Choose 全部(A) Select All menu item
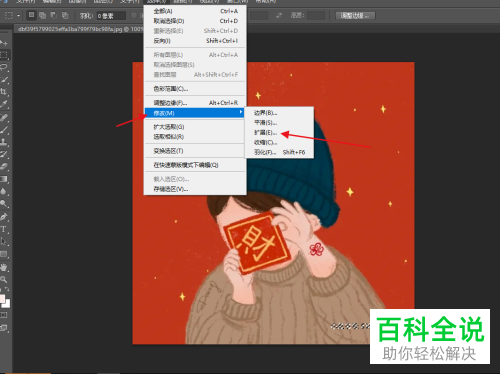Image resolution: width=500 pixels, height=374 pixels. pyautogui.click(x=196, y=11)
